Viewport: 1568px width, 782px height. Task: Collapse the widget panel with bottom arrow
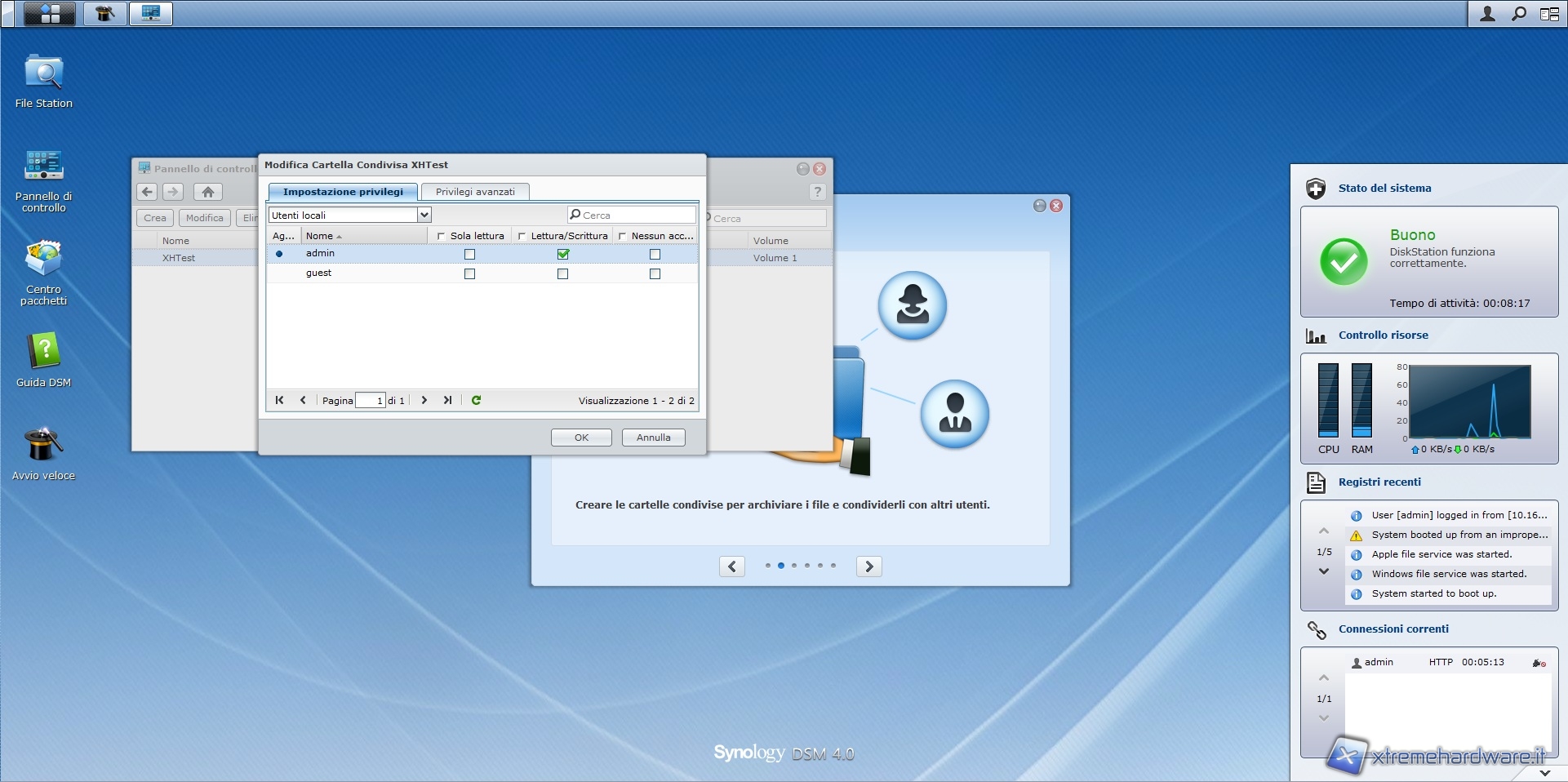coord(1544,771)
